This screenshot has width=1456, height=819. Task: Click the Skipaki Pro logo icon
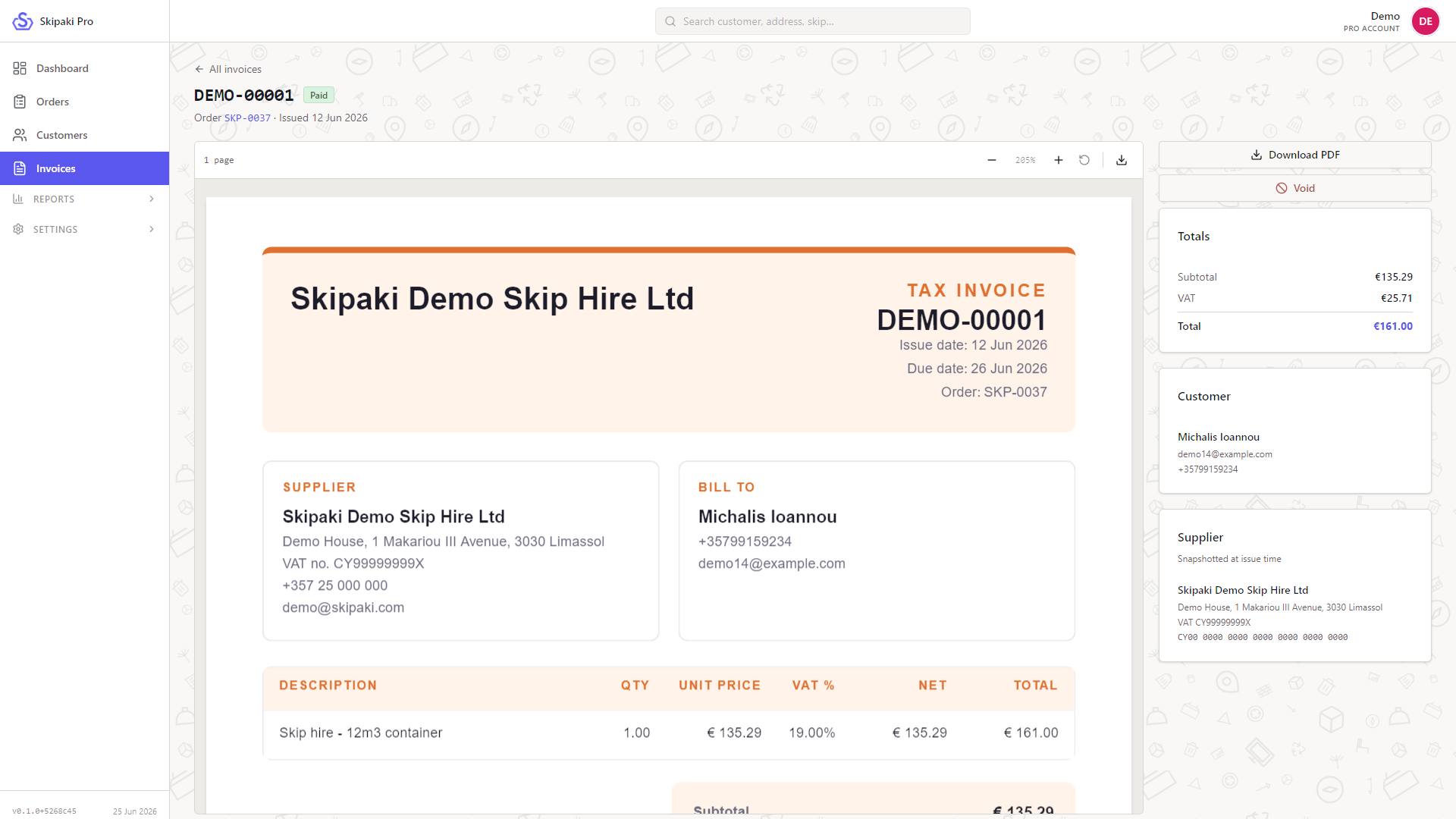(23, 21)
